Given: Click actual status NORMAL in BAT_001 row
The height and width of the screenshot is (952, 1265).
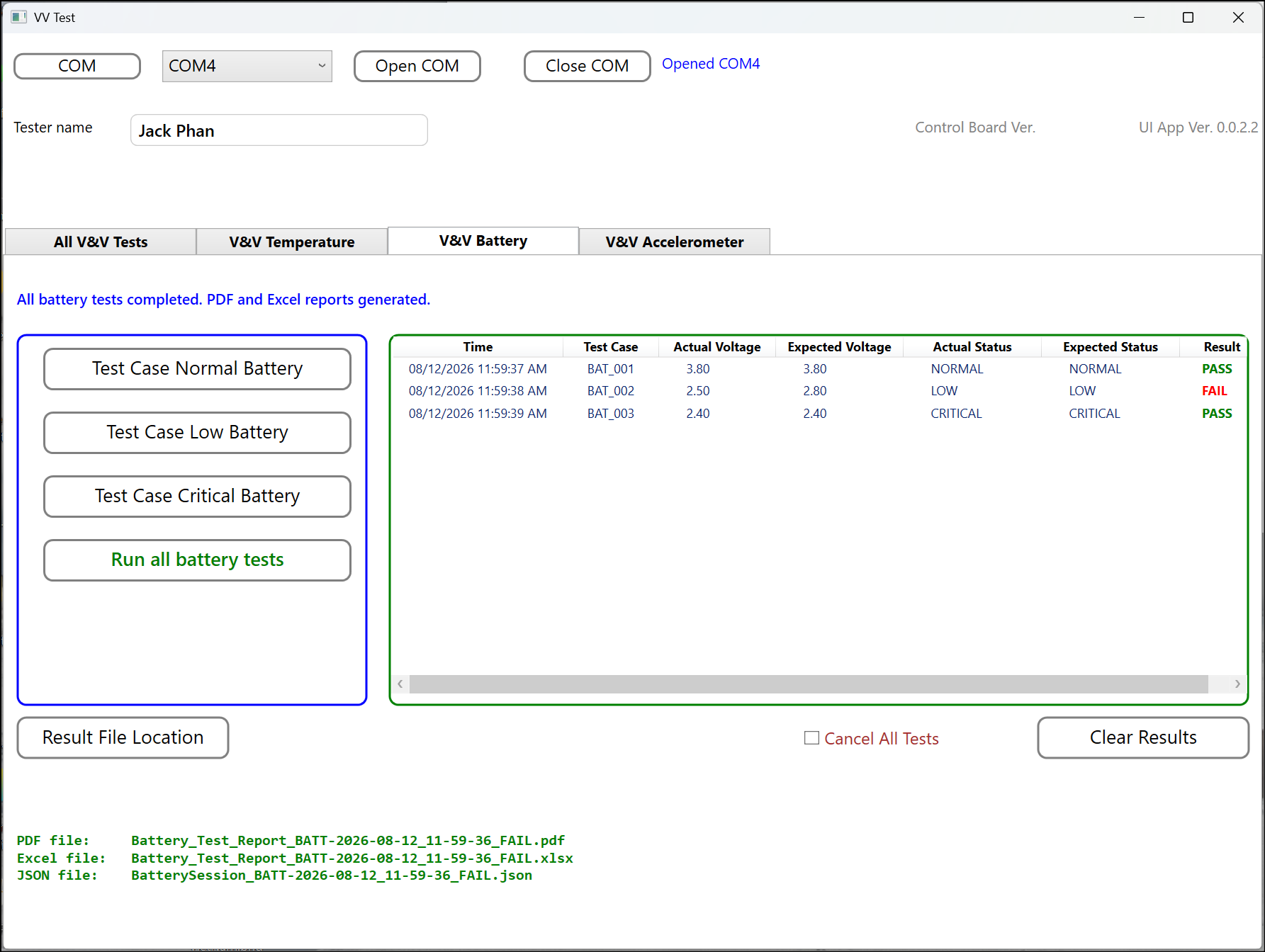Looking at the screenshot, I should tap(957, 369).
